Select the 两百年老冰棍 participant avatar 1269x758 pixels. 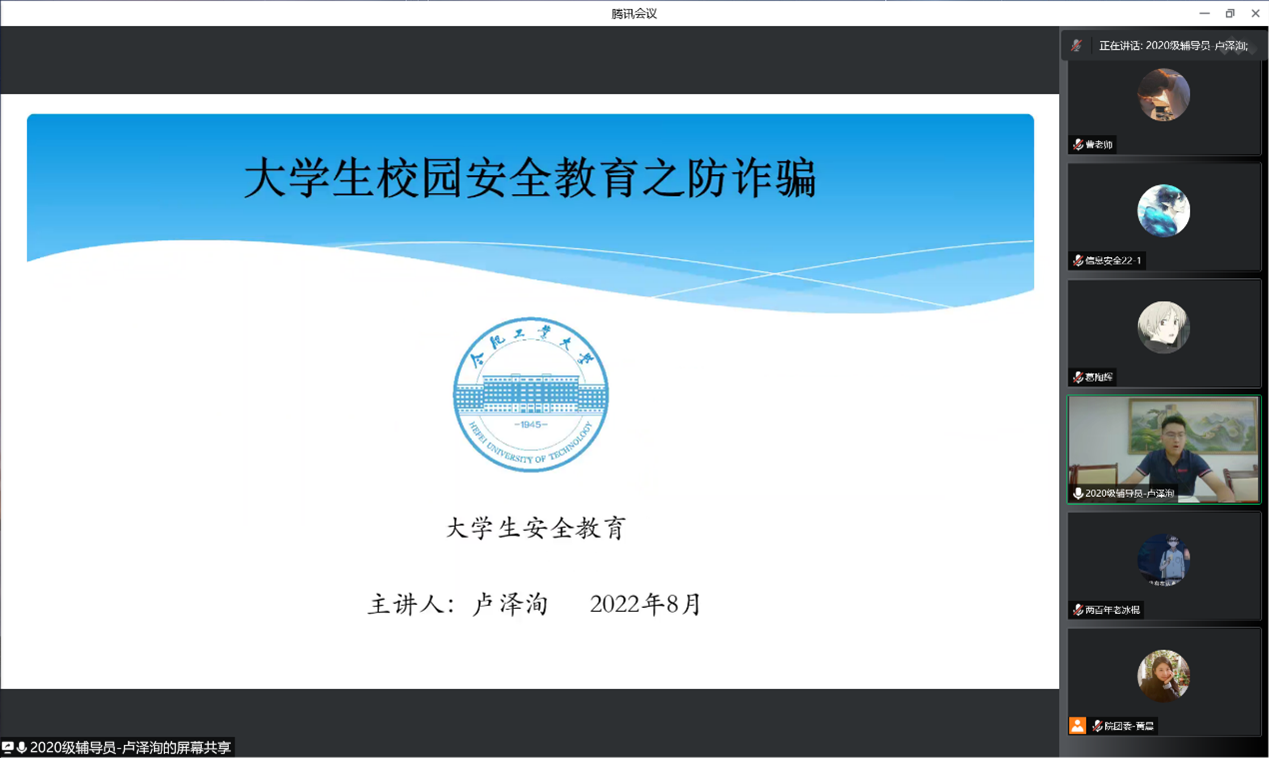pyautogui.click(x=1164, y=560)
